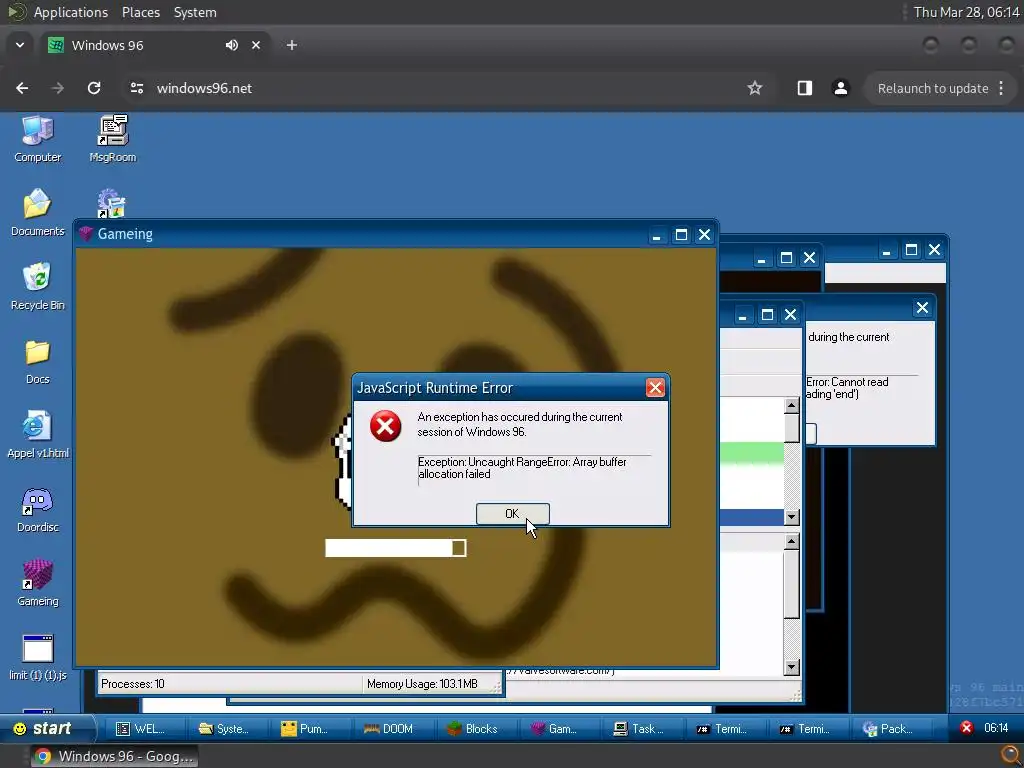Reload the windows96.net page

click(94, 88)
